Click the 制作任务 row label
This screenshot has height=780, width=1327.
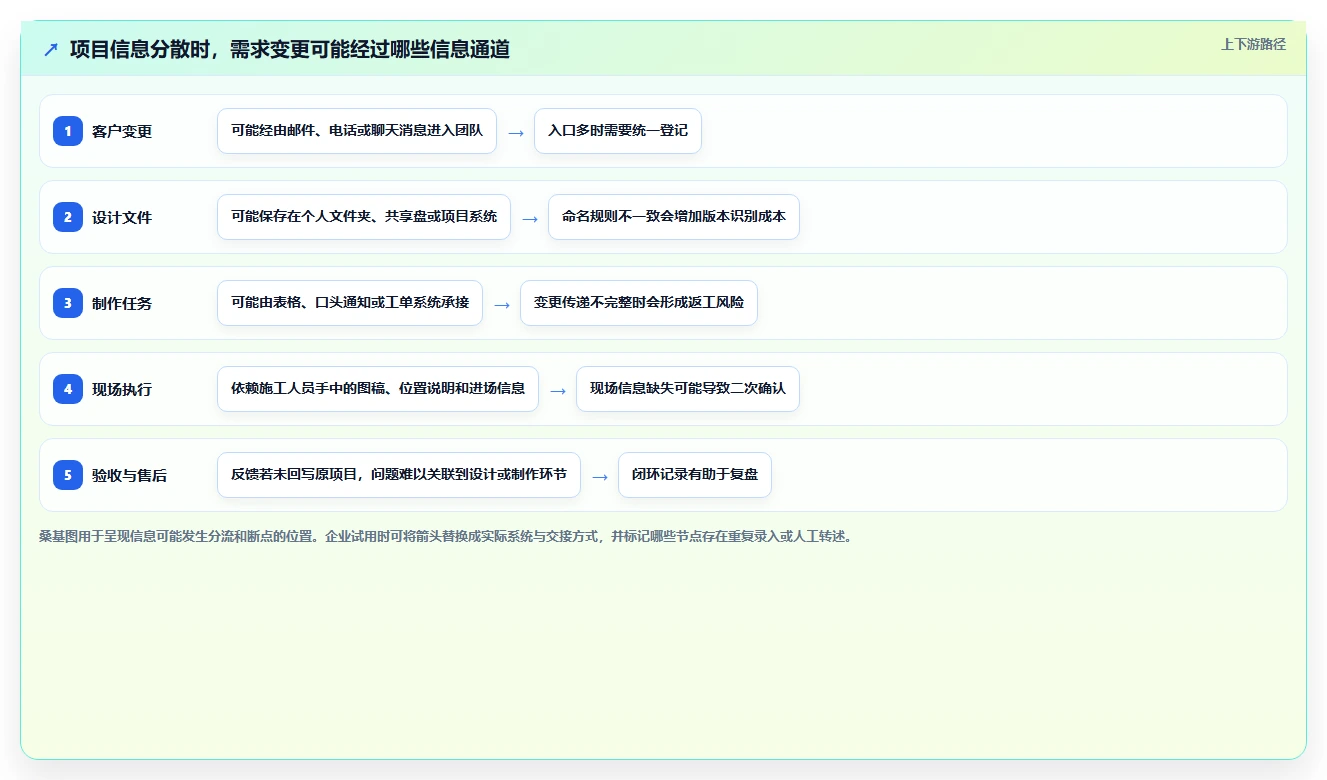coord(122,303)
